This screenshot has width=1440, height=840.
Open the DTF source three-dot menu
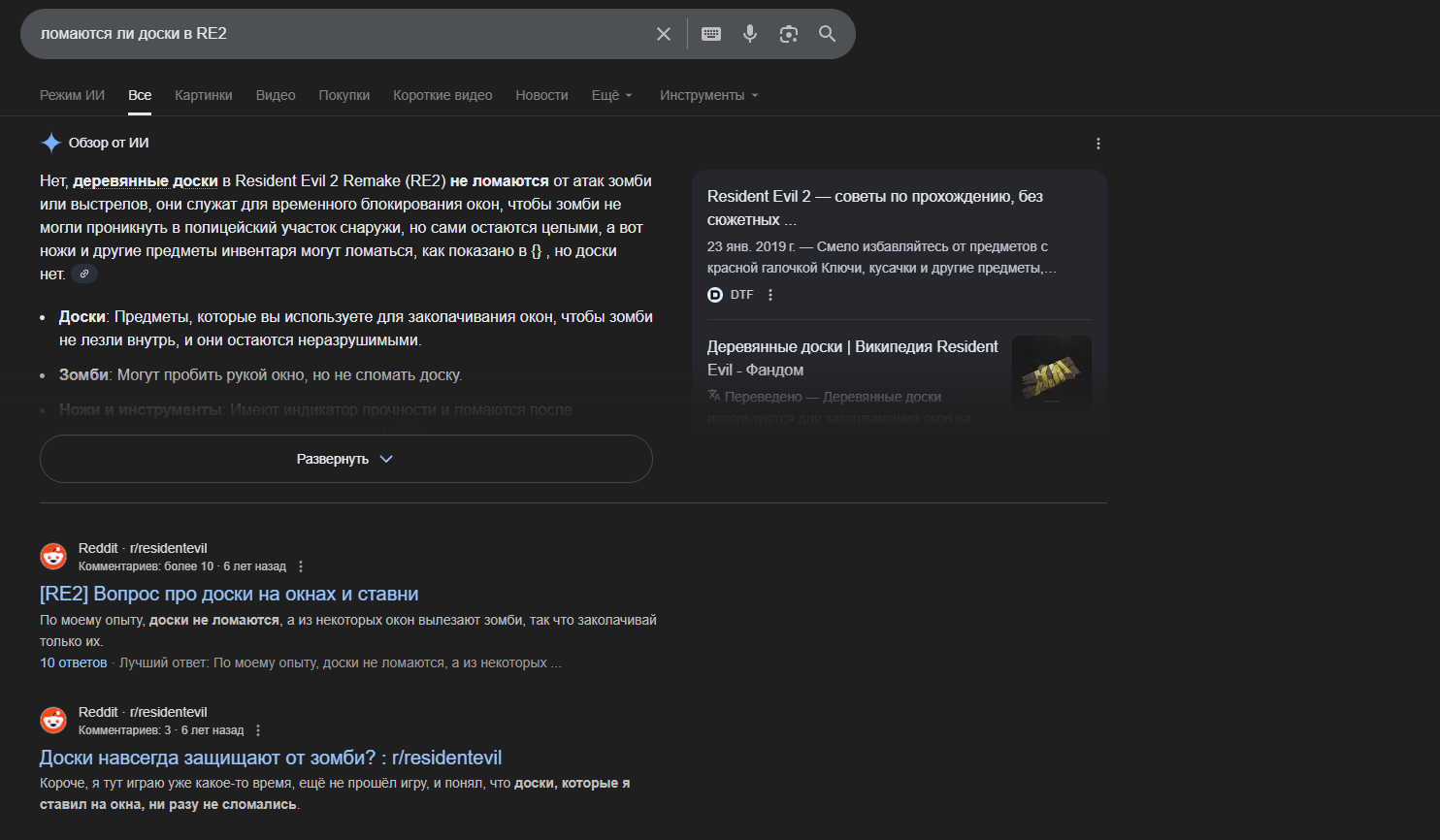pyautogui.click(x=770, y=295)
